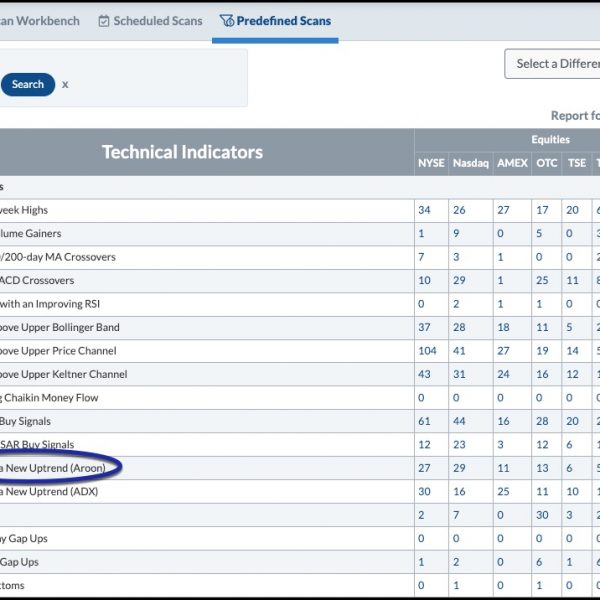Click TSE count 12 for Upper Keltner Channel
The image size is (600, 600).
(x=572, y=374)
